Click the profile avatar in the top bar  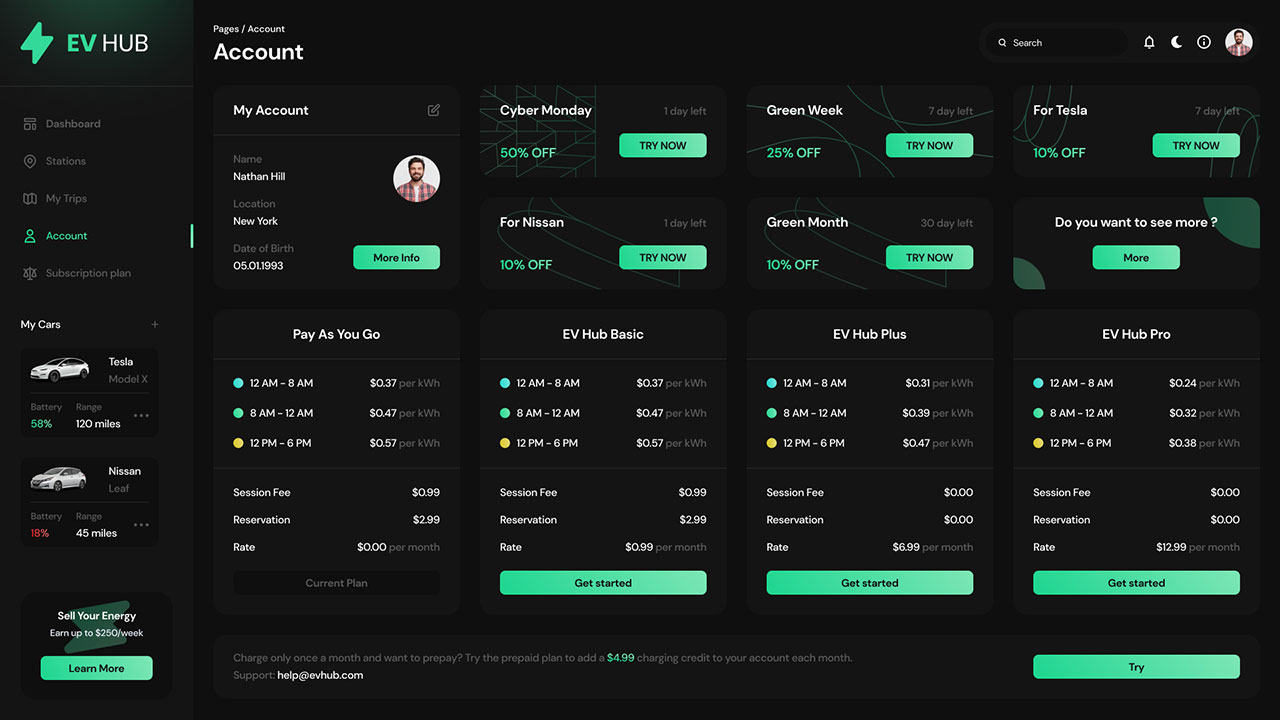[x=1238, y=42]
